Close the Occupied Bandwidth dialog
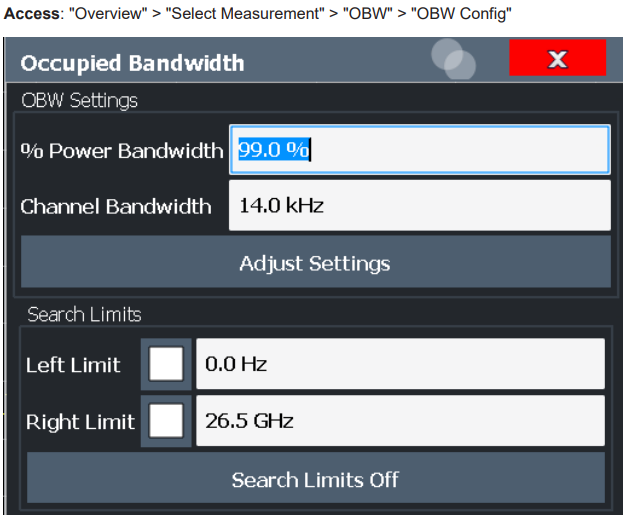Image resolution: width=630 pixels, height=521 pixels. (x=557, y=58)
